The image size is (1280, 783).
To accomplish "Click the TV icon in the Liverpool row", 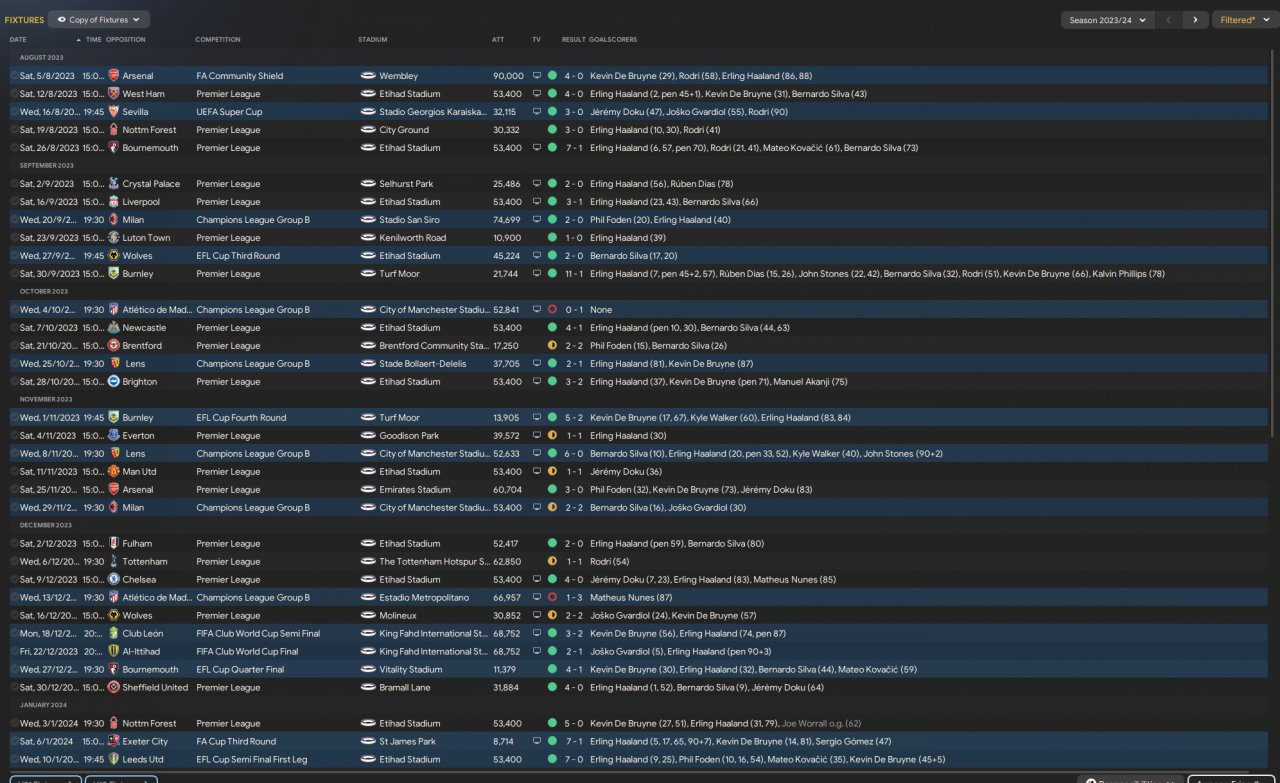I will point(536,202).
